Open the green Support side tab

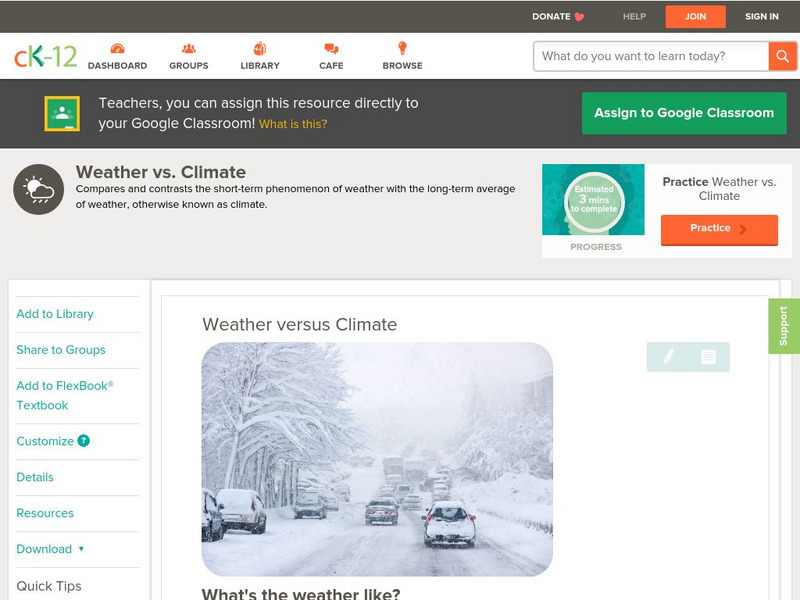(784, 326)
